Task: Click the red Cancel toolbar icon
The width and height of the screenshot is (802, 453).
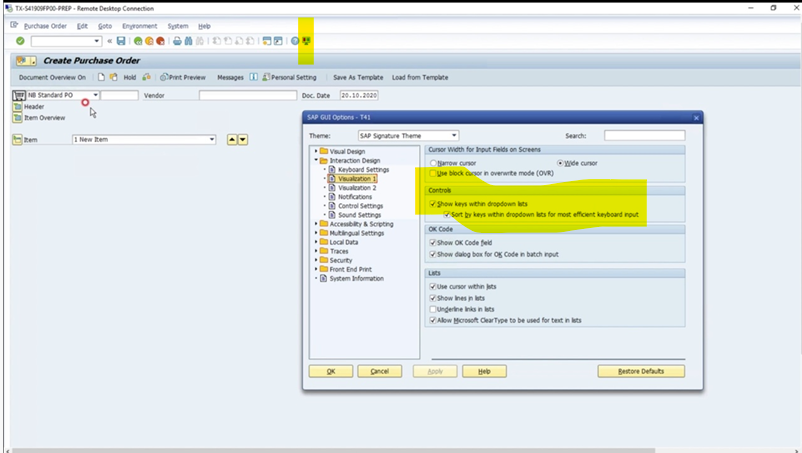Action: tap(160, 41)
